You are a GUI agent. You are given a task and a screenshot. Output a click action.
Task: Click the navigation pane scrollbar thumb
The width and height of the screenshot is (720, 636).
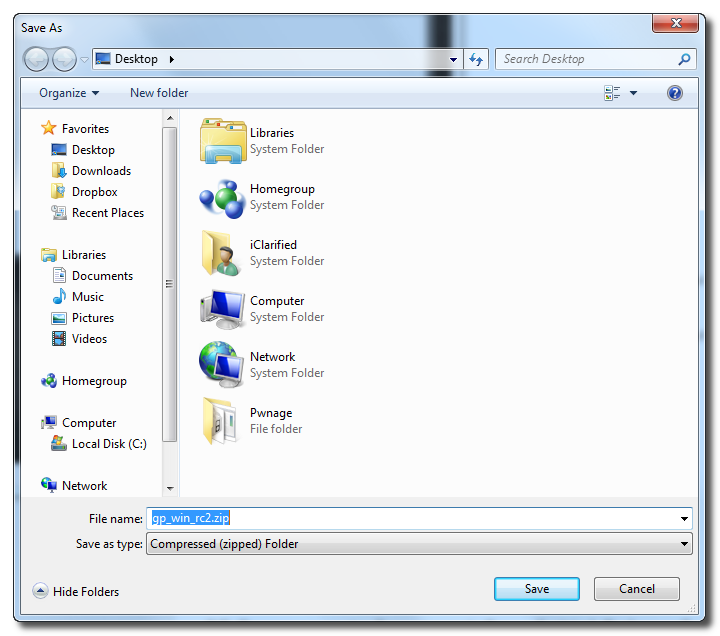pyautogui.click(x=170, y=284)
